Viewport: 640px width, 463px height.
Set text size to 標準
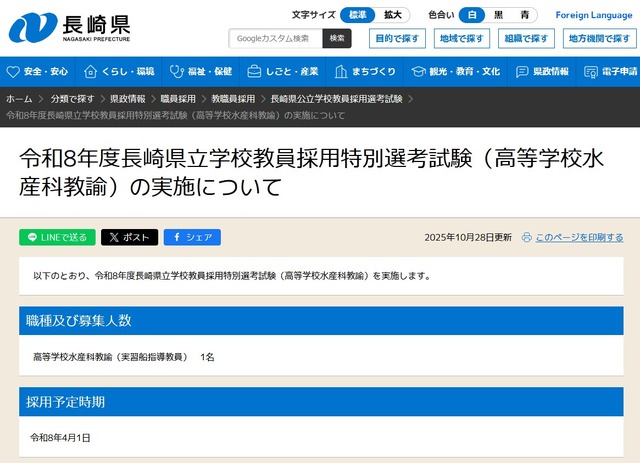click(358, 15)
